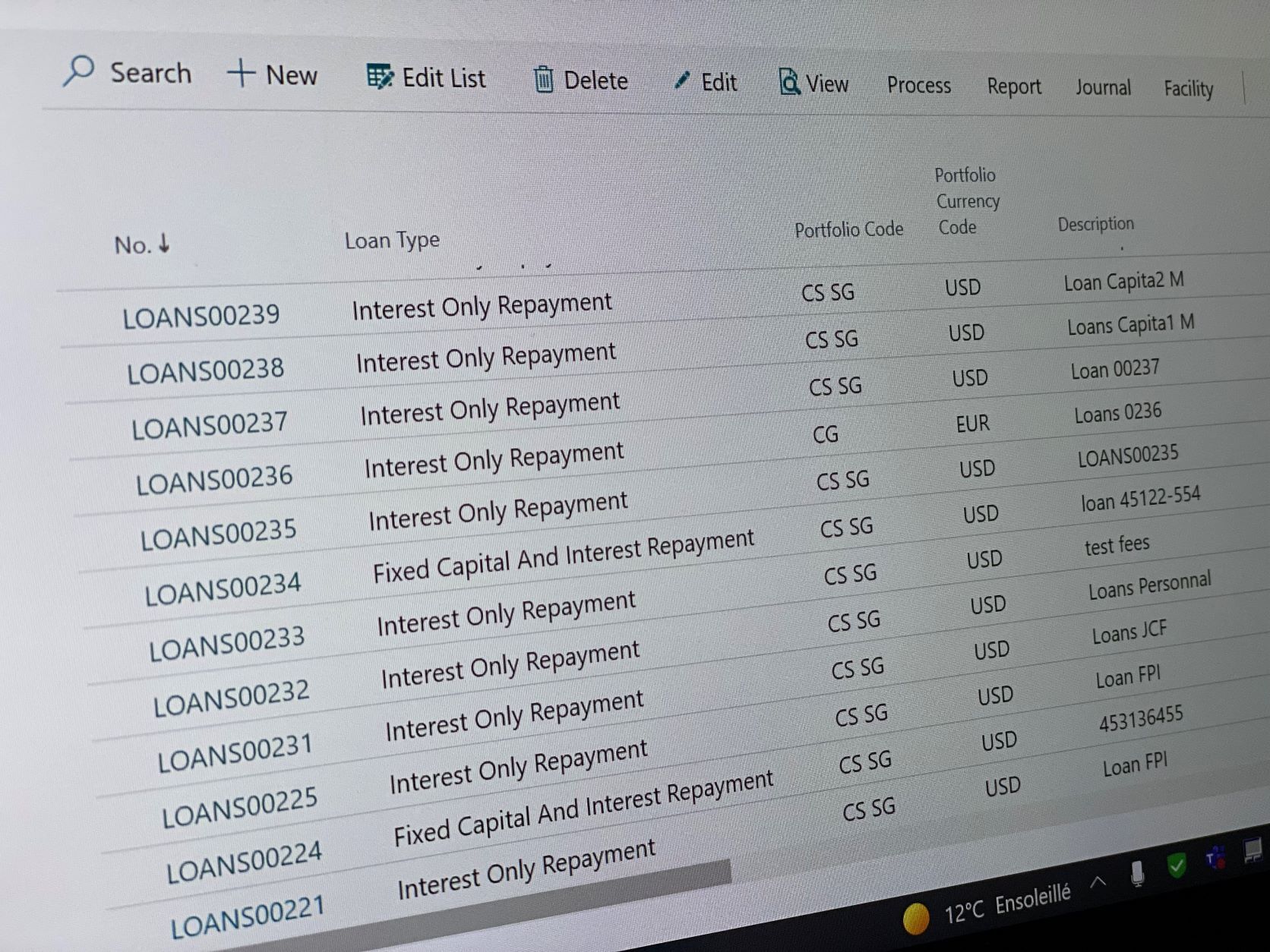Select the description "test fees"
Screen dimensions: 1270x952
click(1117, 545)
